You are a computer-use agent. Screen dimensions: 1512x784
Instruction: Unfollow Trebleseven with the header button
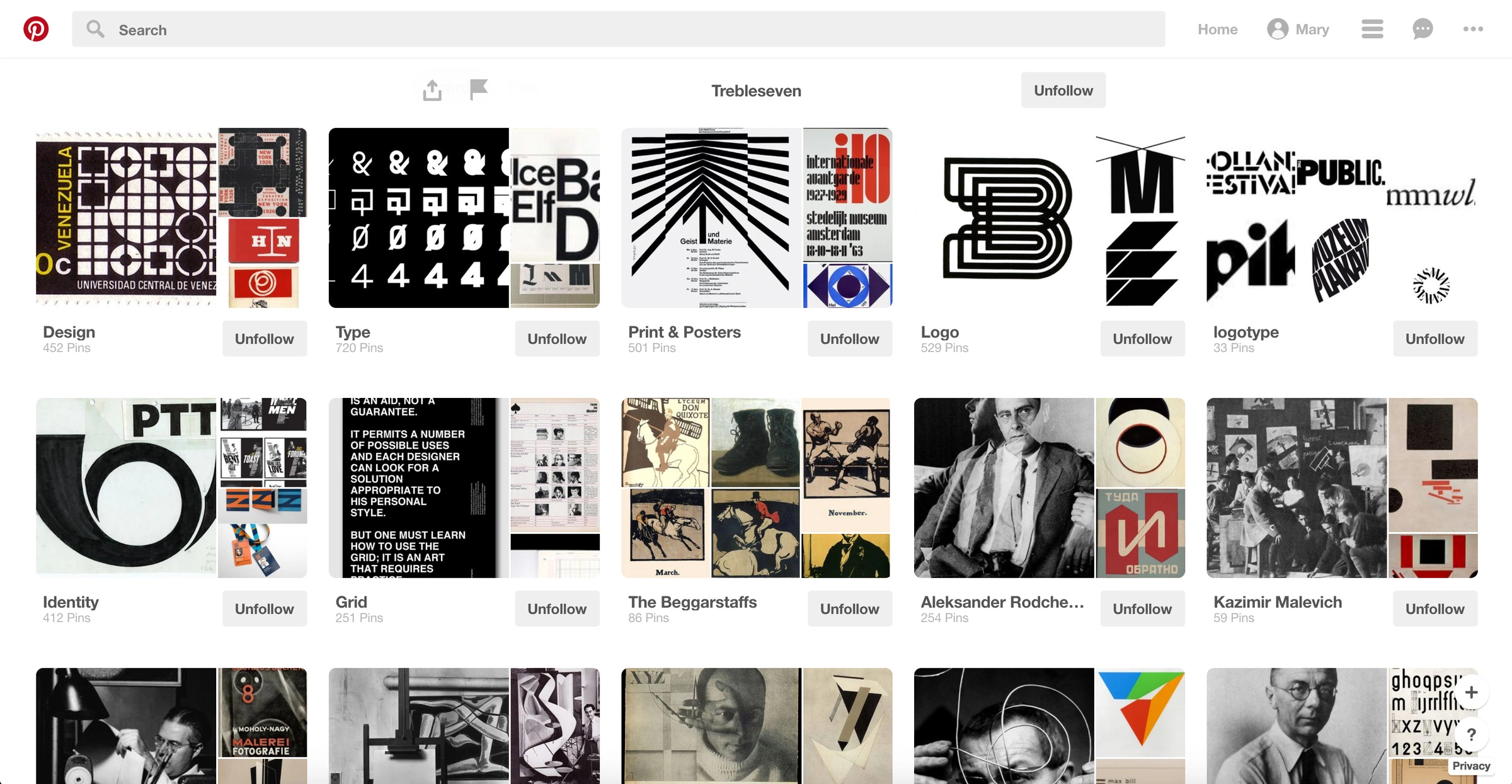click(x=1063, y=90)
